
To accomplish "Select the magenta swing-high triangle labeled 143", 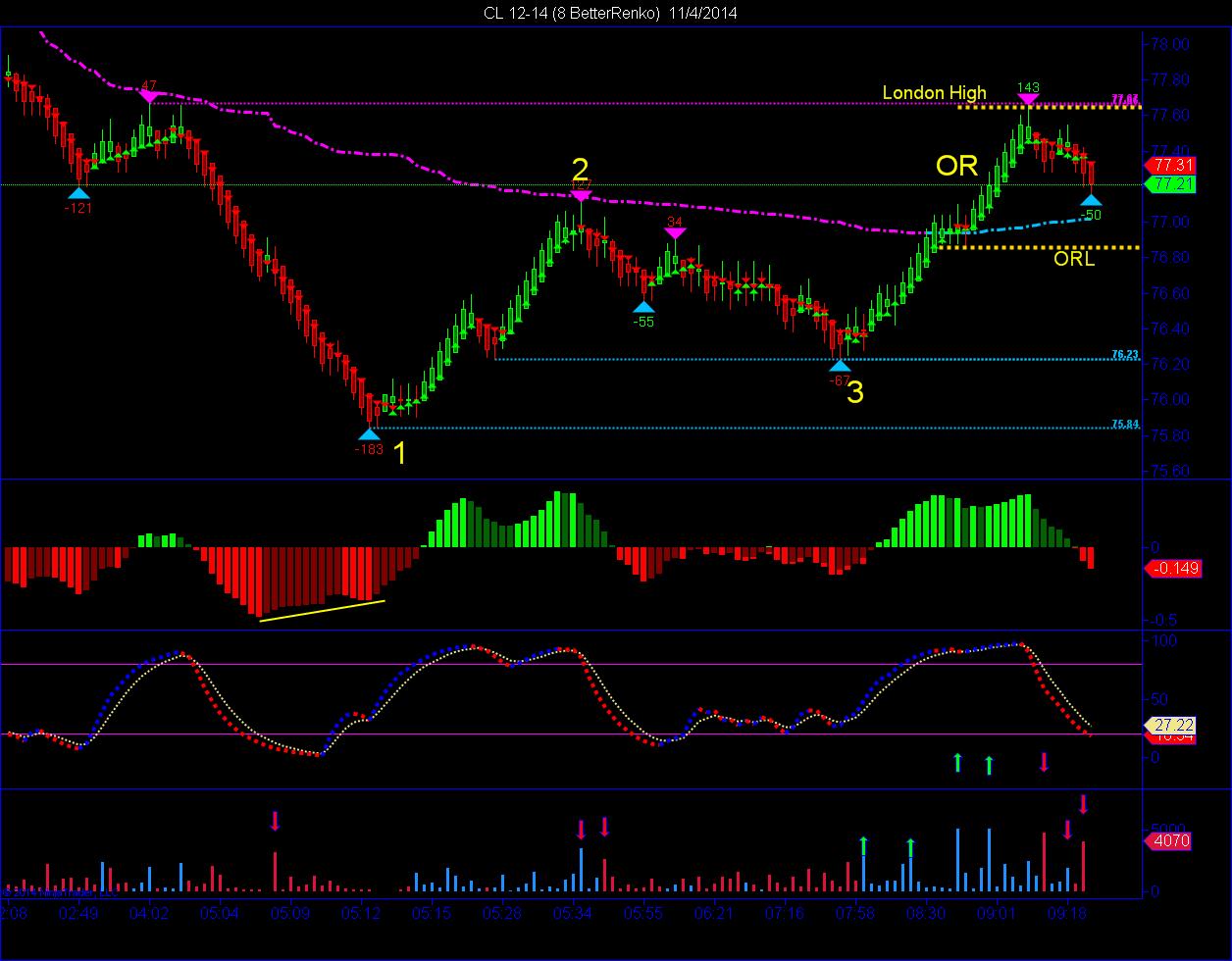I will coord(1028,99).
